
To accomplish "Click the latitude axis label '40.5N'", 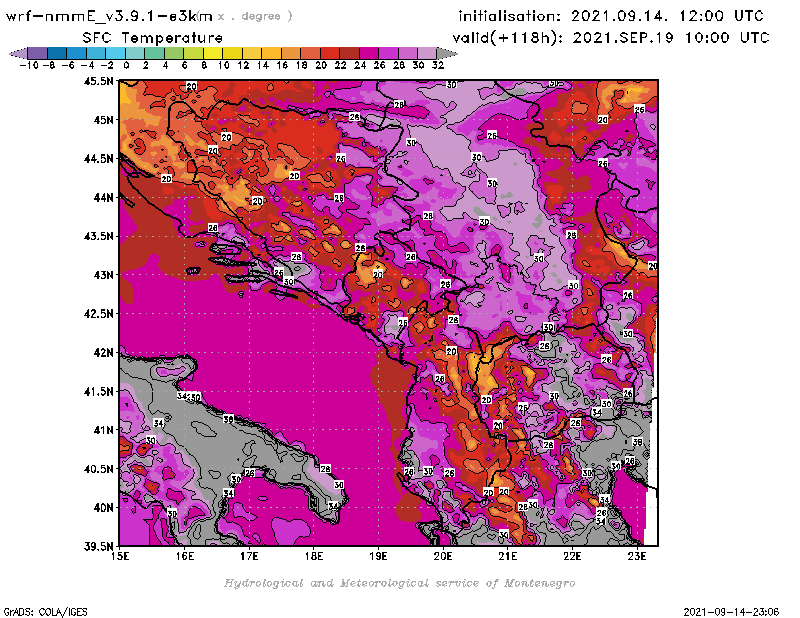I will coord(98,469).
